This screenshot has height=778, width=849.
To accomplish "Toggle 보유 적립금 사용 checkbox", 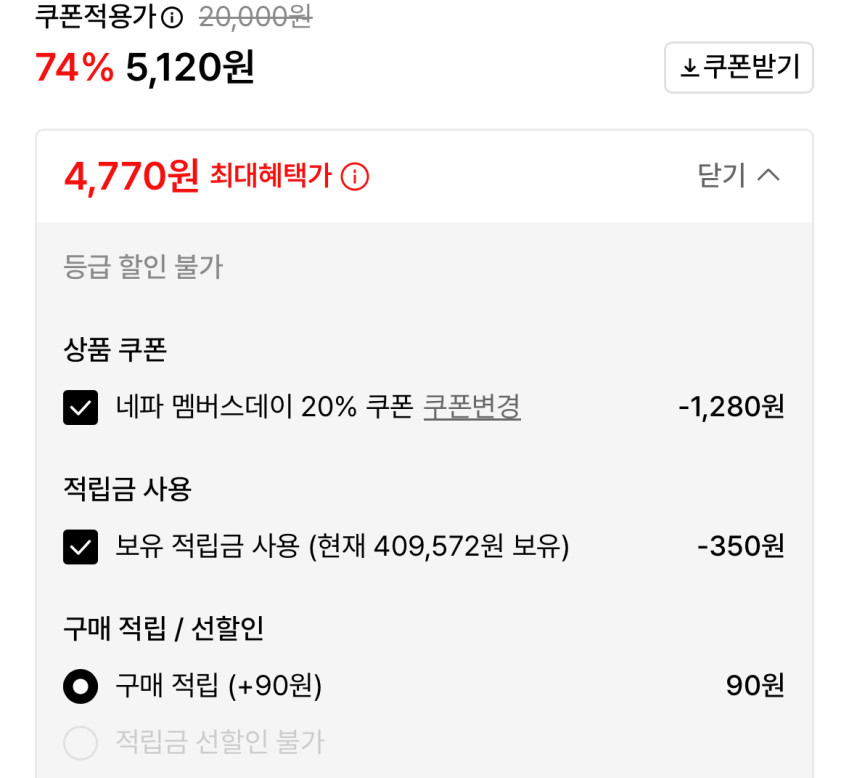I will point(80,547).
